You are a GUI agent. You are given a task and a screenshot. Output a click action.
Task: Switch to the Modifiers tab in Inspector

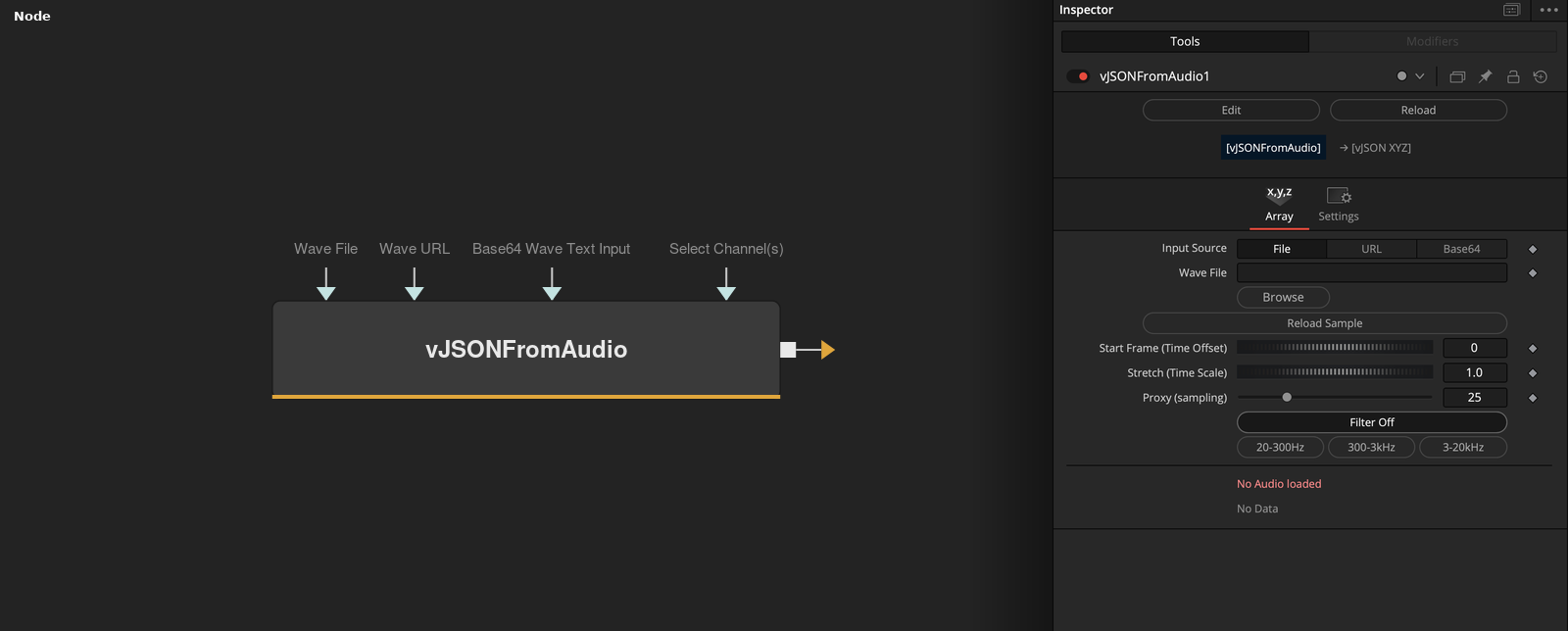click(1433, 41)
